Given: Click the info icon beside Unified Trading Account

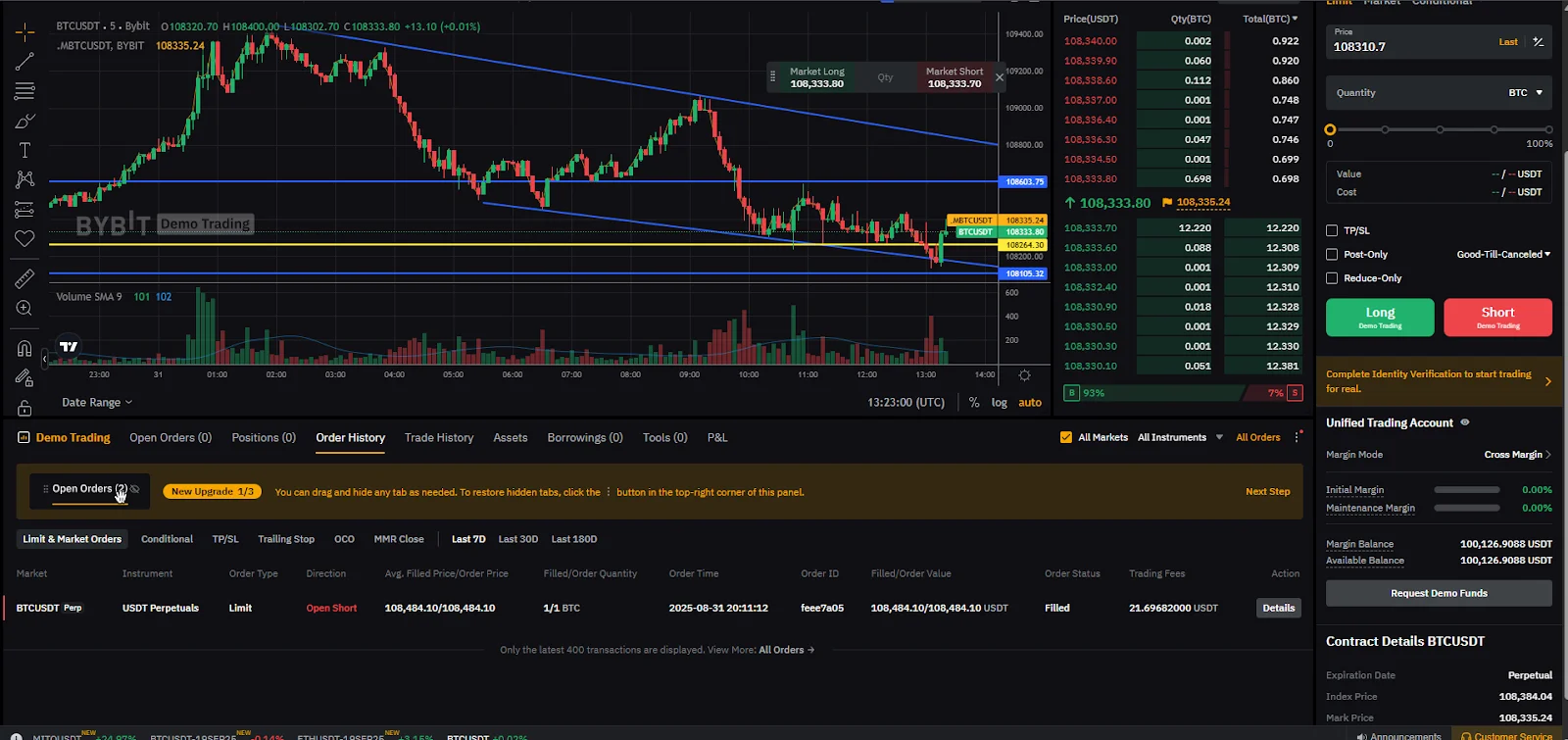Looking at the screenshot, I should (x=1465, y=422).
